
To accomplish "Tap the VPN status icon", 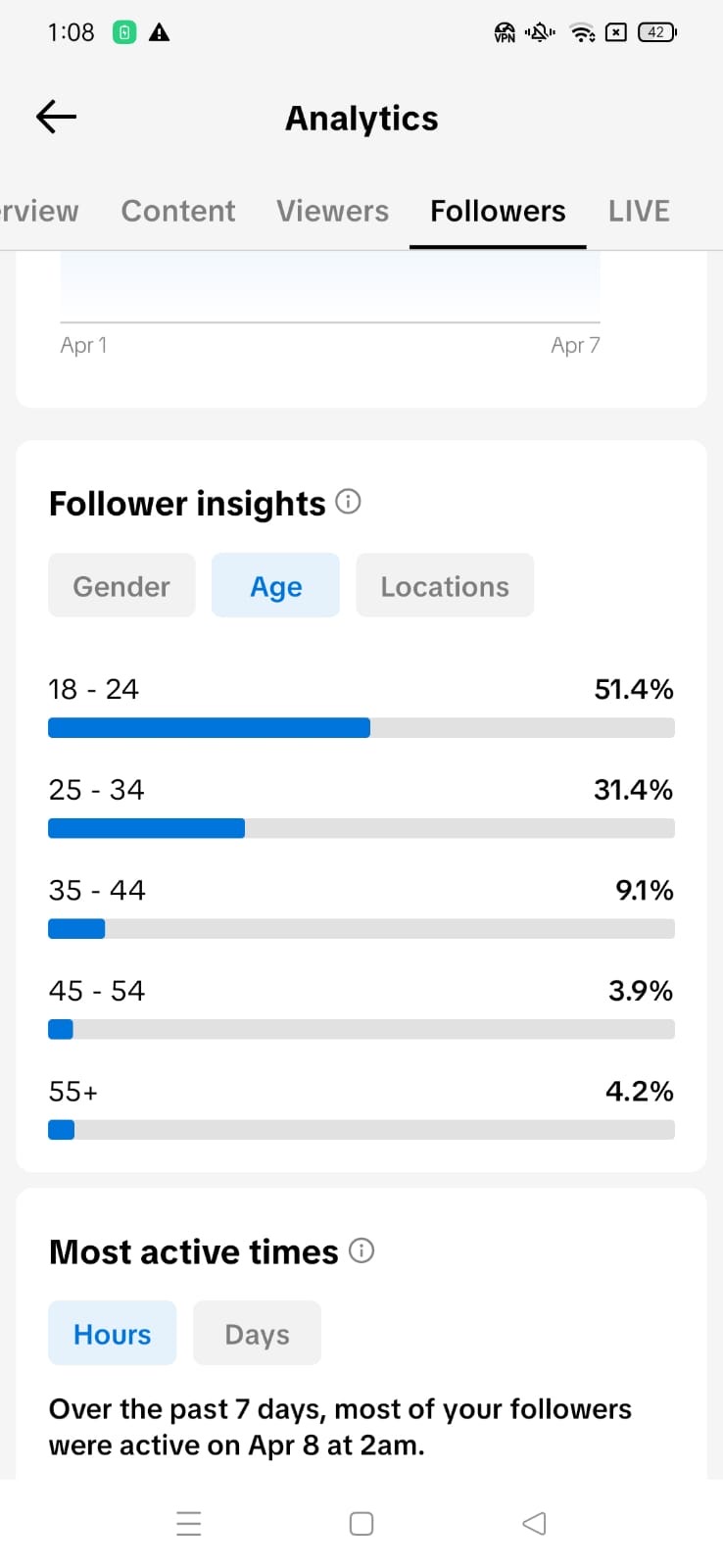I will click(505, 32).
